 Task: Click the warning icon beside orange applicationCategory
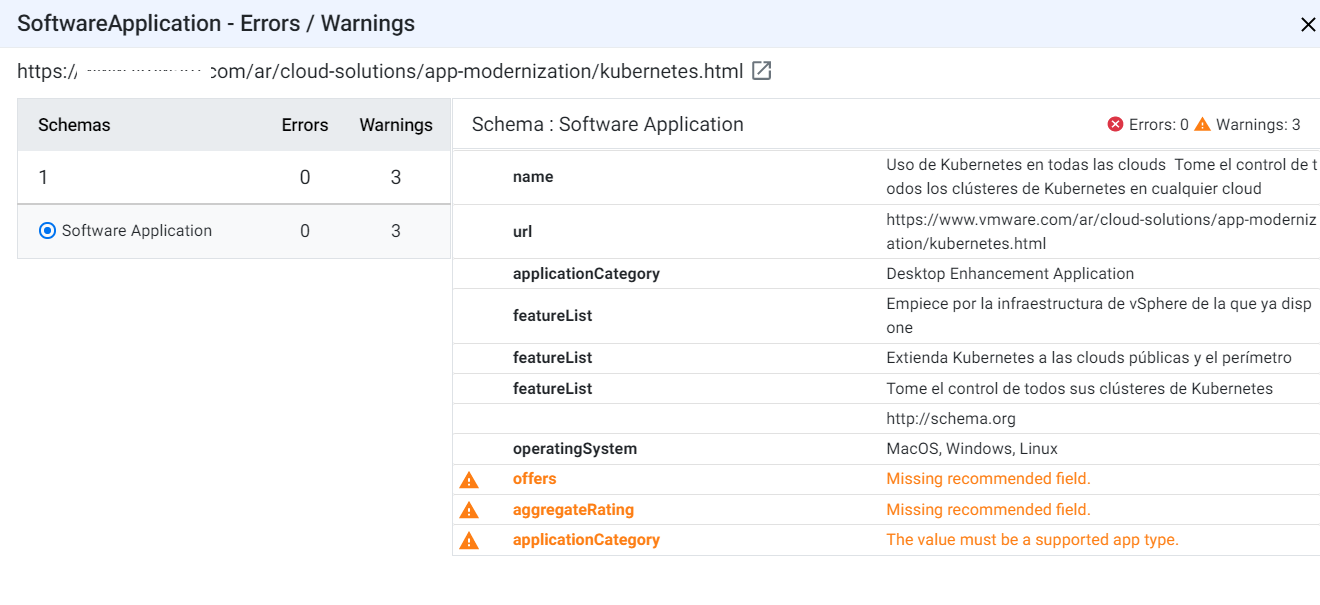click(x=469, y=541)
